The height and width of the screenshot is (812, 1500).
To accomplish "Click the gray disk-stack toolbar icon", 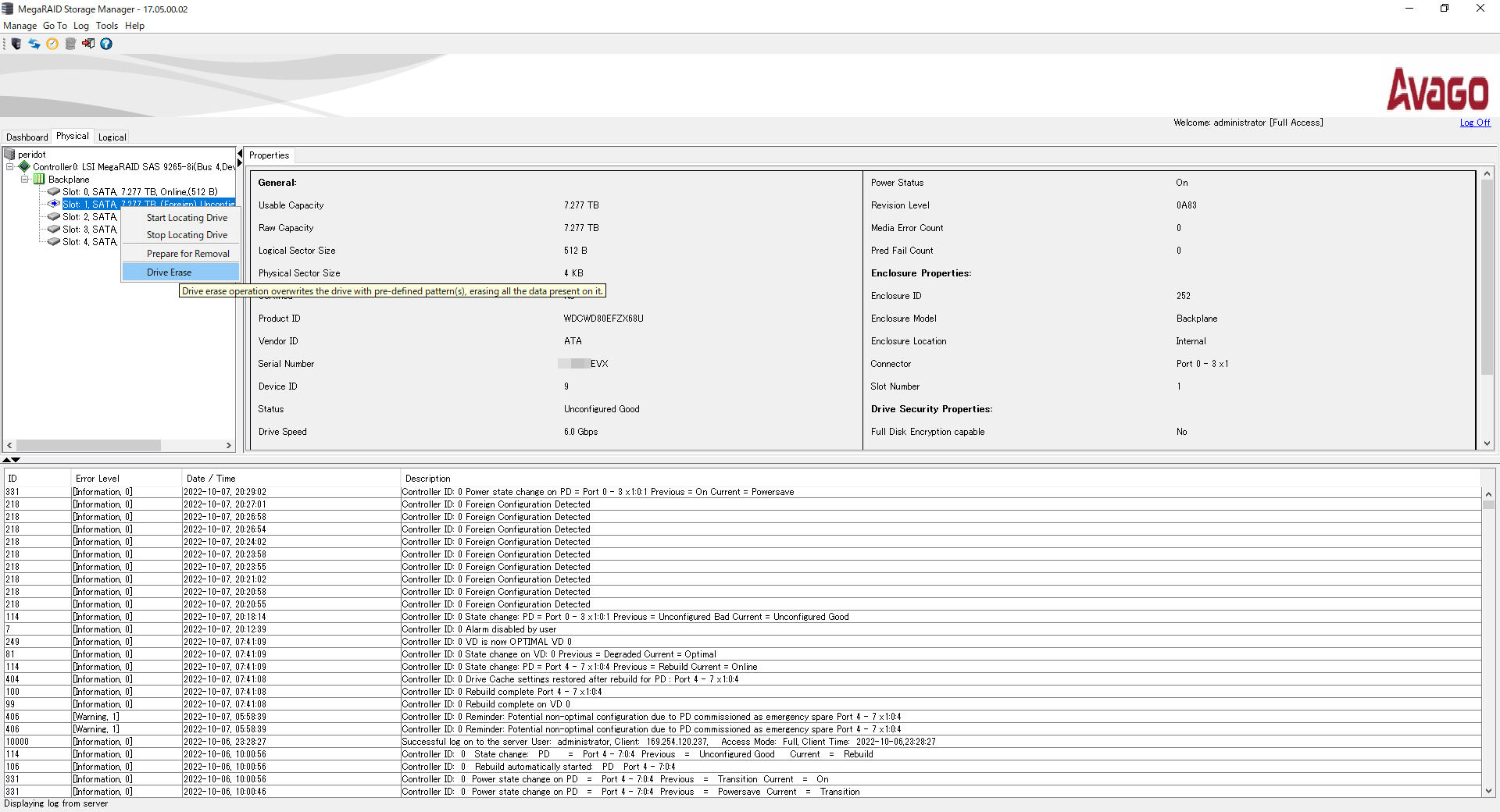I will click(70, 44).
